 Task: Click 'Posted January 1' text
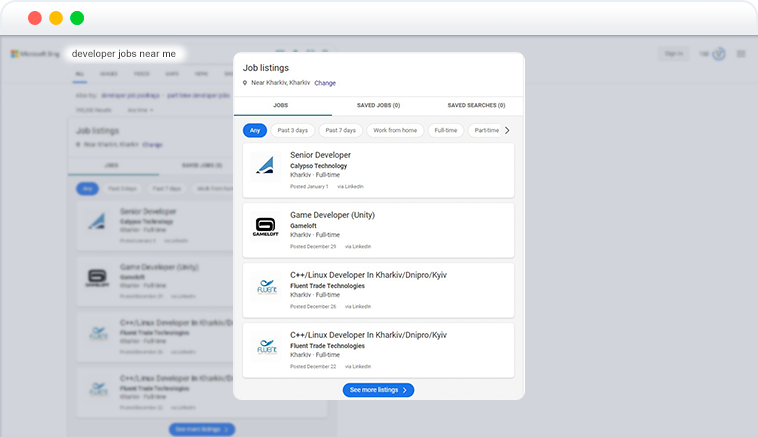(x=309, y=187)
